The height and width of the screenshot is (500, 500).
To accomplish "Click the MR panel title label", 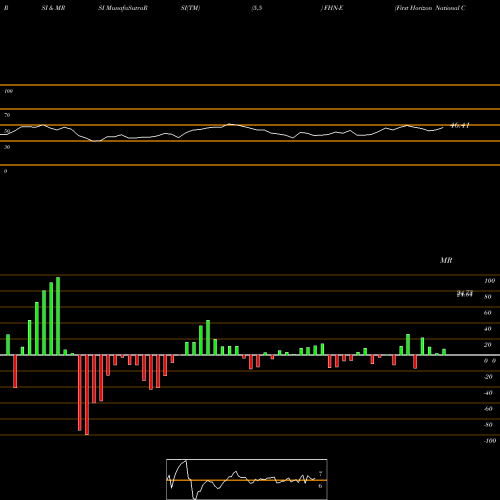I will (446, 260).
